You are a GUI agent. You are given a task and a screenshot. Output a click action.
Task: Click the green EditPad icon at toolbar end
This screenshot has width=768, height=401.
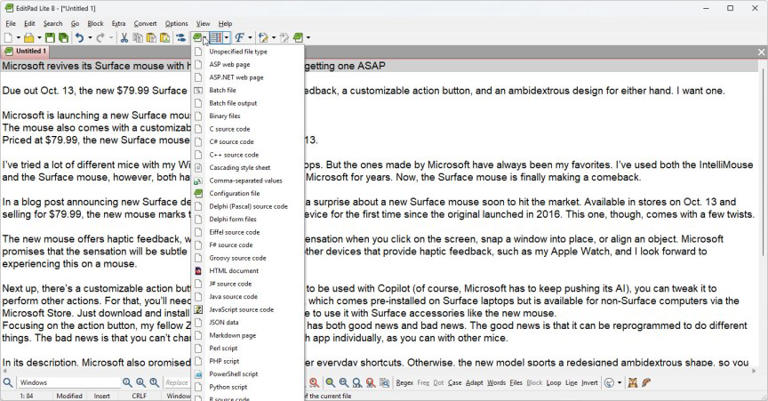pos(298,38)
